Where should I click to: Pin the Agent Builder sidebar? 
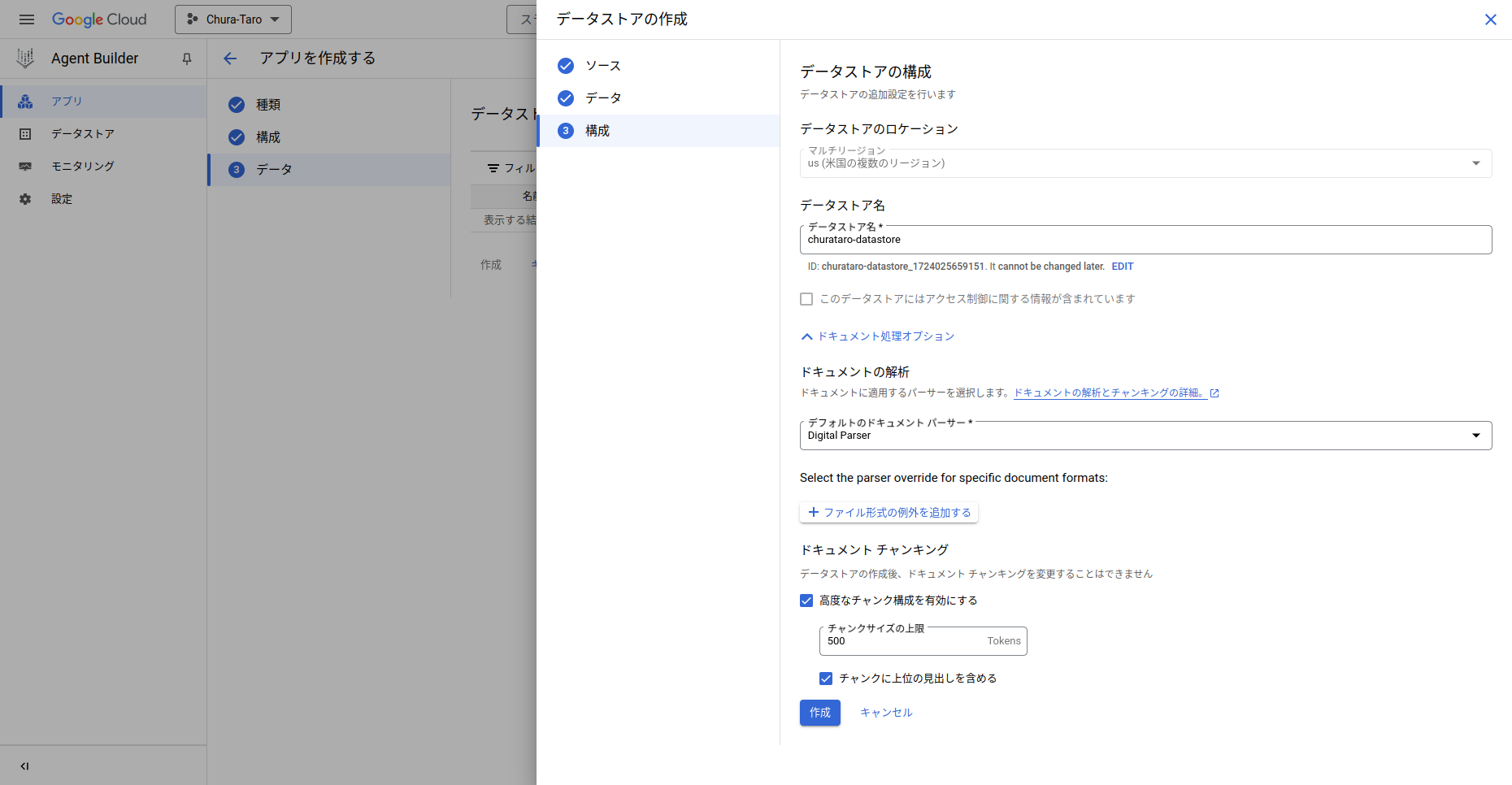coord(187,59)
